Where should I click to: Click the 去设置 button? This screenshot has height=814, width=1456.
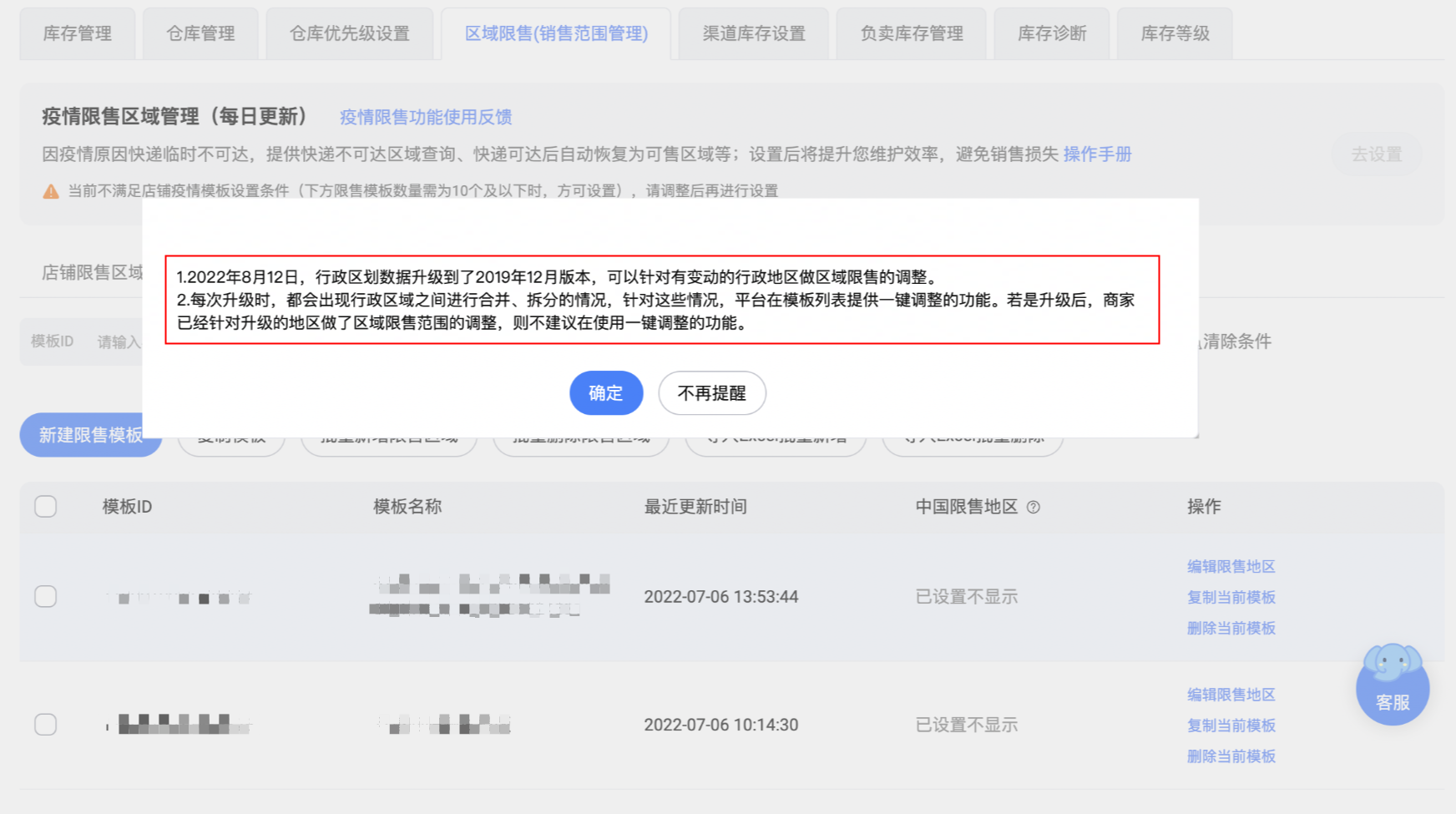[x=1376, y=154]
